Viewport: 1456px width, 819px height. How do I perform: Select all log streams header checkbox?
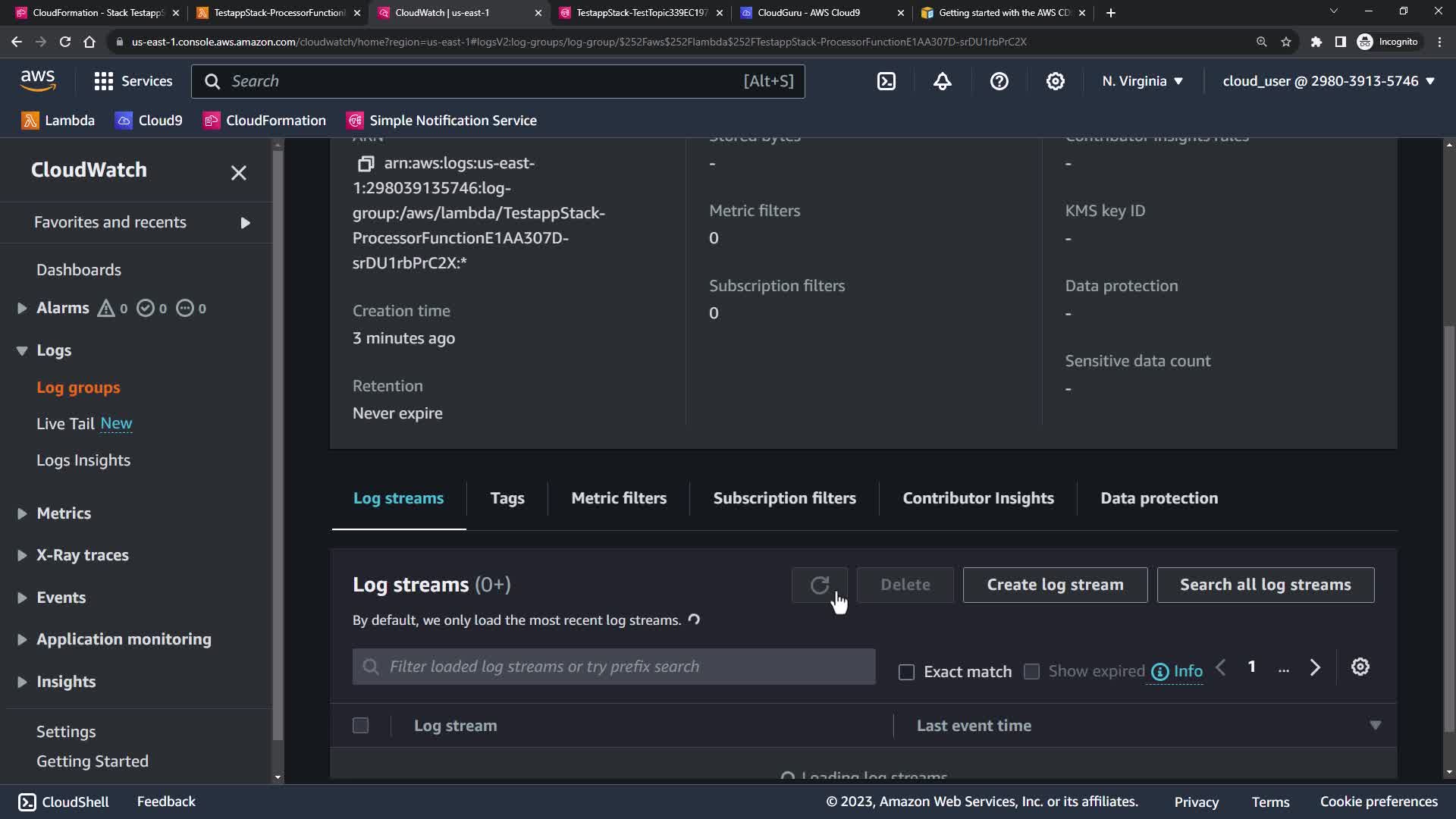tap(361, 726)
